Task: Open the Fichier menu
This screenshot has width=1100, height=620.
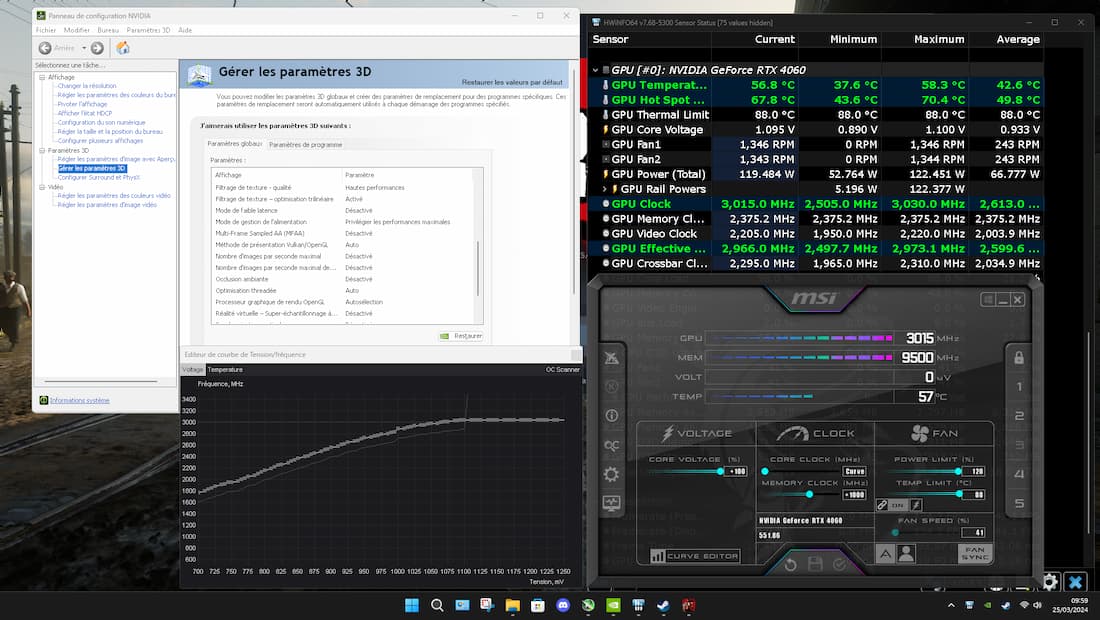Action: coord(46,30)
